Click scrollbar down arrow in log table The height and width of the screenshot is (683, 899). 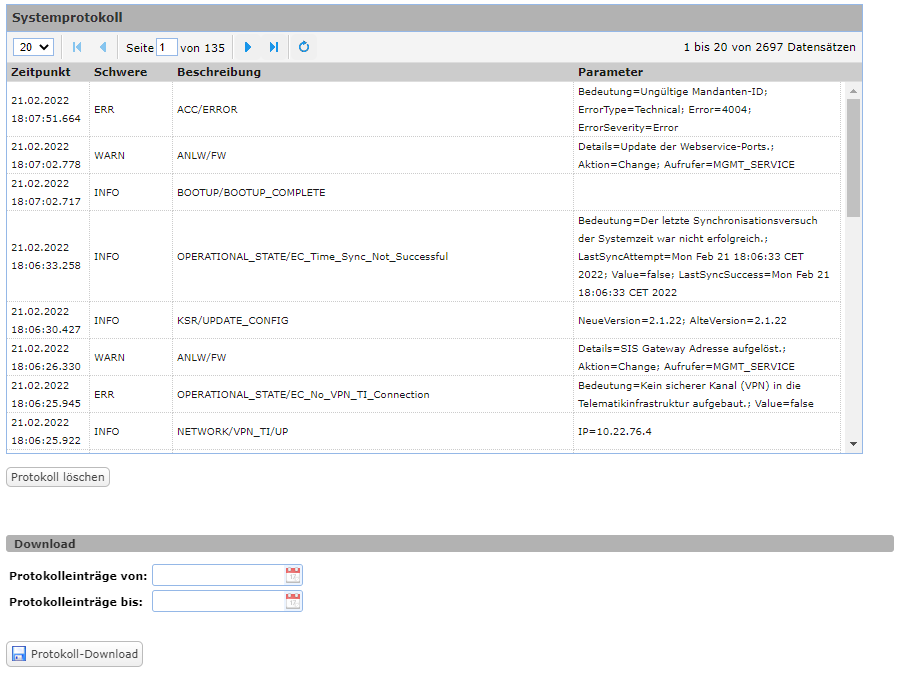(x=853, y=443)
